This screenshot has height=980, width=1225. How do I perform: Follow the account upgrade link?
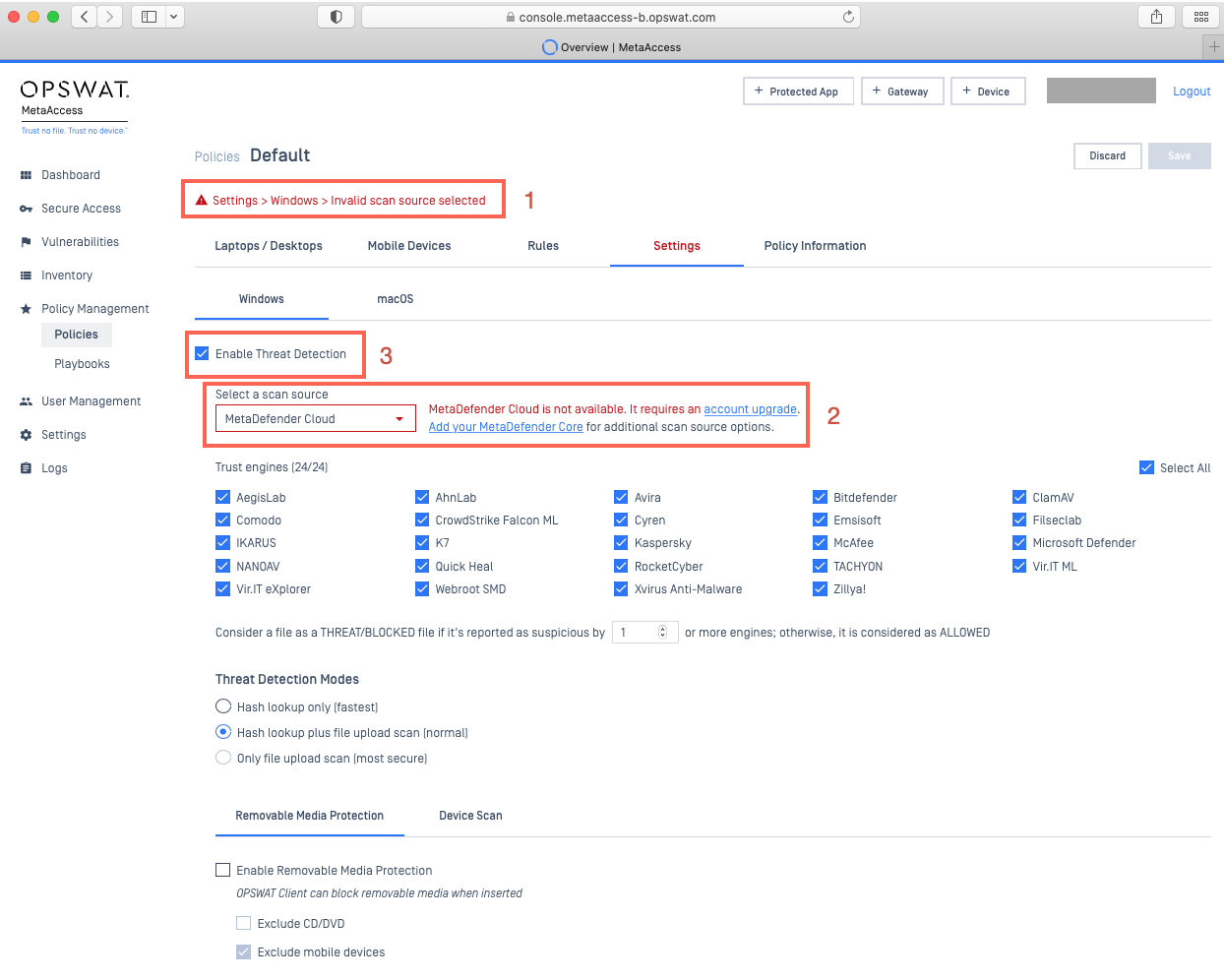[x=751, y=409]
